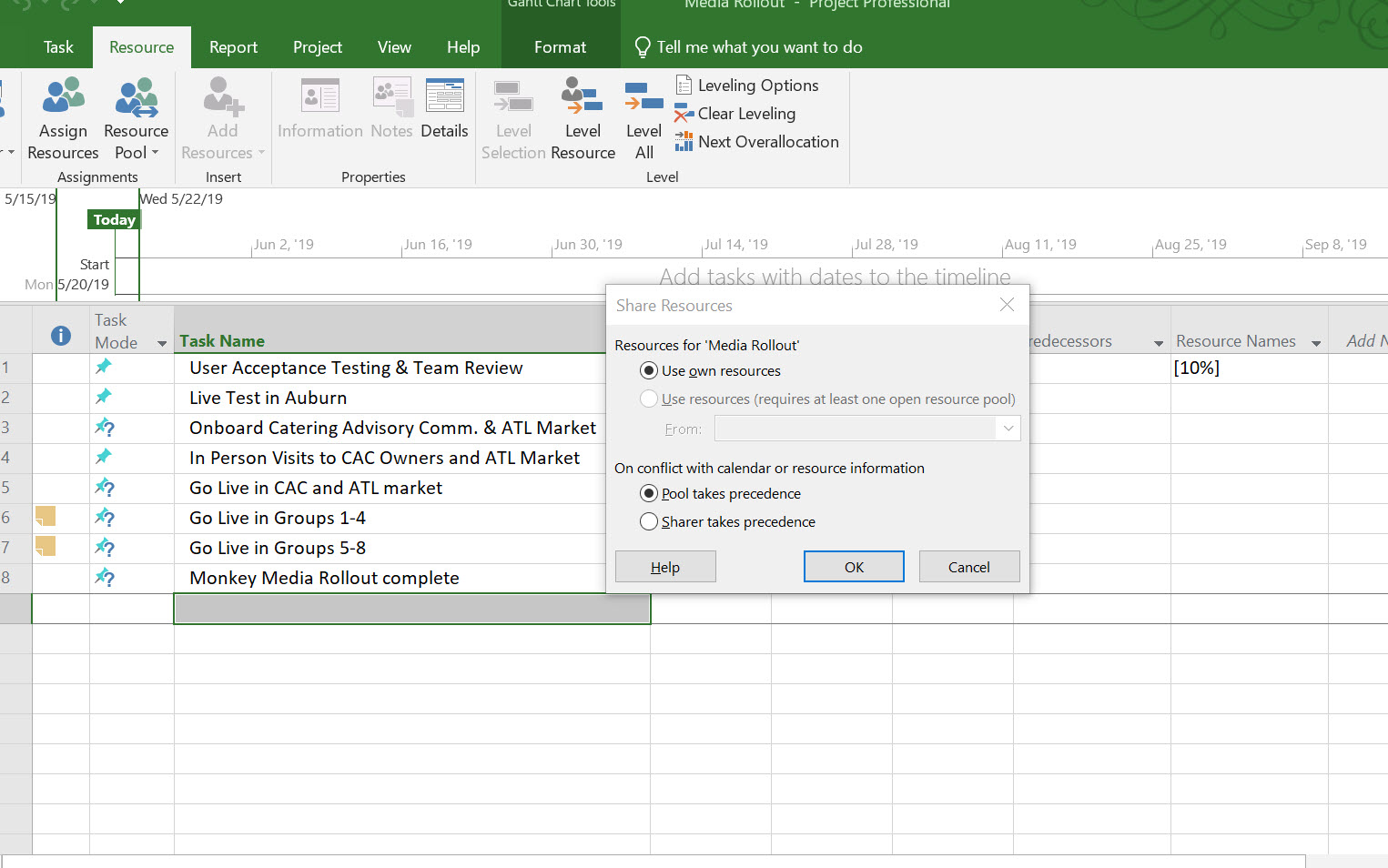
Task: Click Clear Leveling
Action: click(735, 114)
